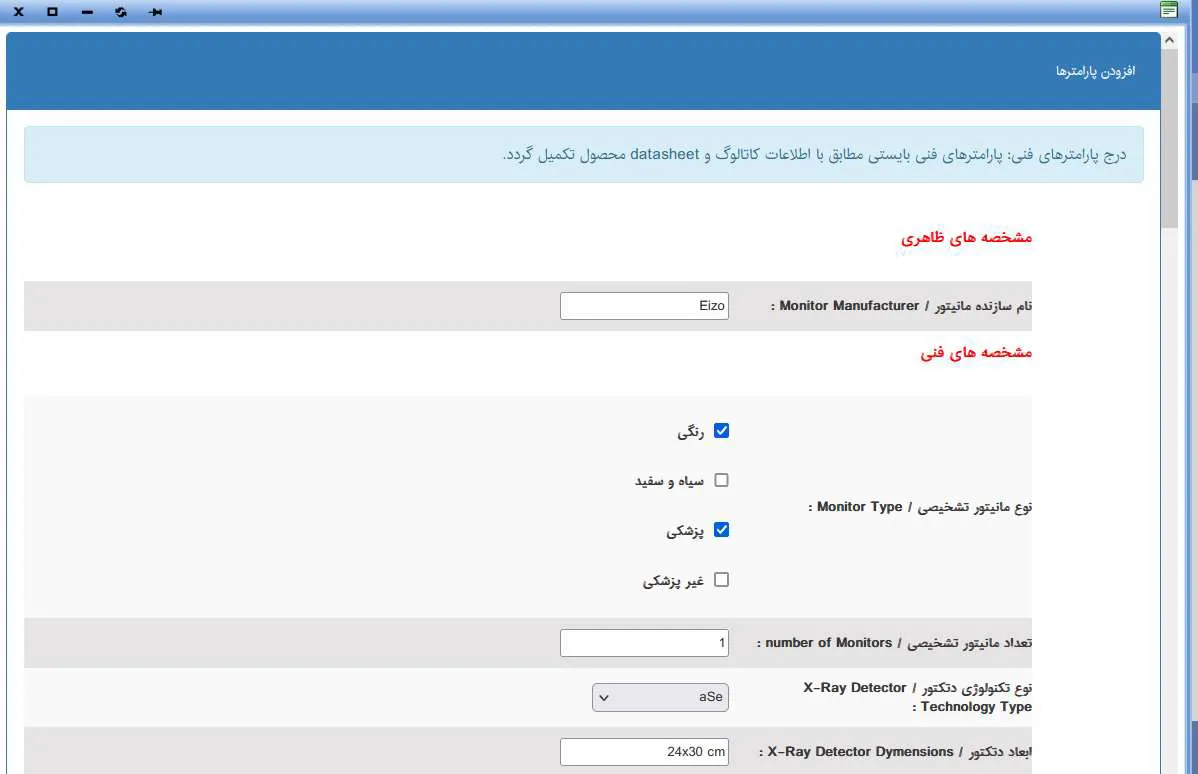1198x774 pixels.
Task: Check the سیاه و سفید monitor type checkbox
Action: point(721,480)
